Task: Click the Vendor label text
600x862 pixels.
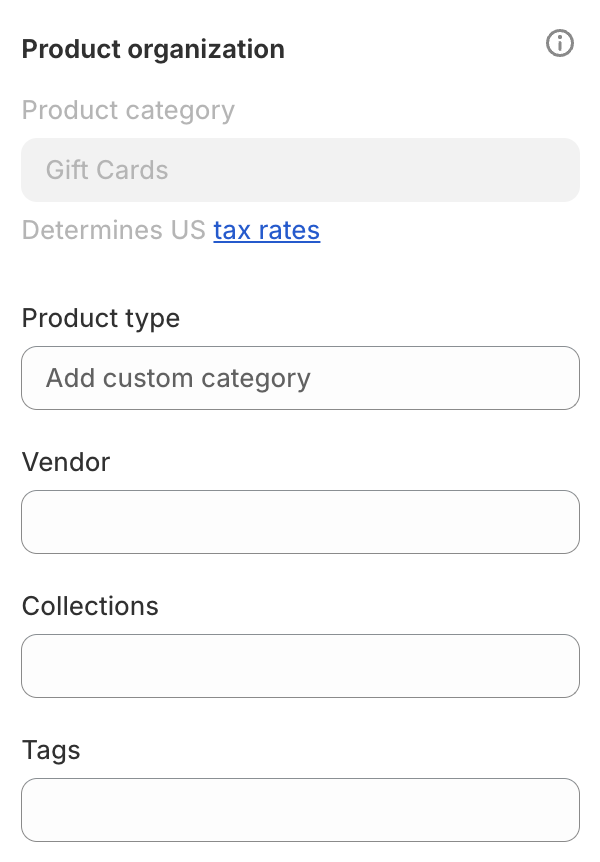Action: [x=66, y=462]
